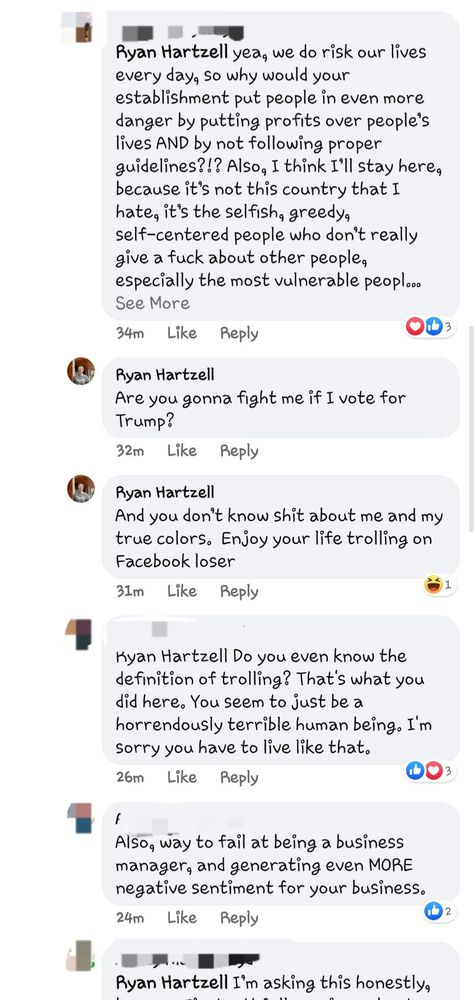Expand first comment with See More
This screenshot has height=1000, width=474.
point(152,303)
